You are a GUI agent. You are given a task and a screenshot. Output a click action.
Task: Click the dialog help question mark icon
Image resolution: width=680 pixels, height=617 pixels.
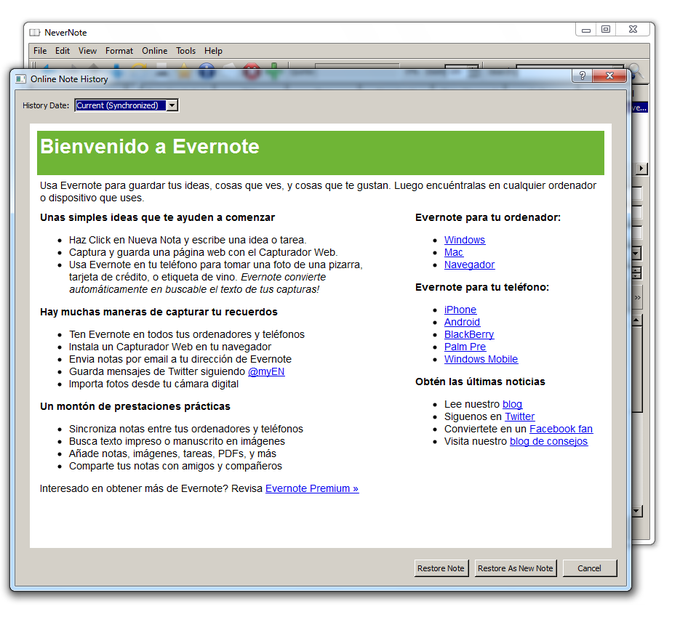pos(582,76)
